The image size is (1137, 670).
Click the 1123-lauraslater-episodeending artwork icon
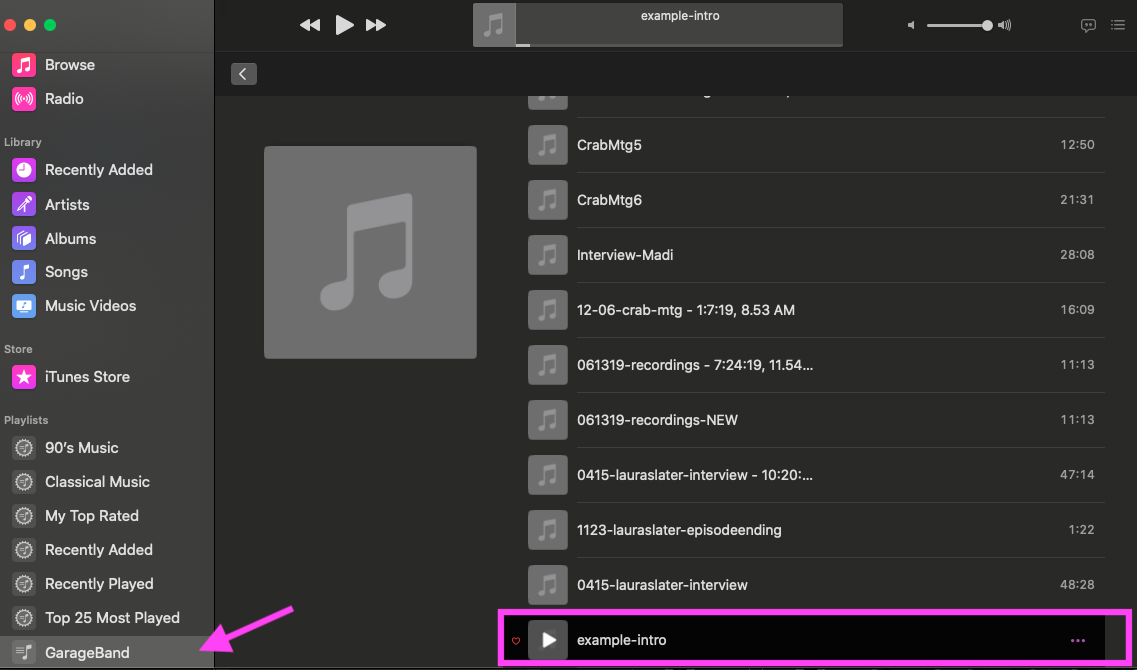coord(548,530)
